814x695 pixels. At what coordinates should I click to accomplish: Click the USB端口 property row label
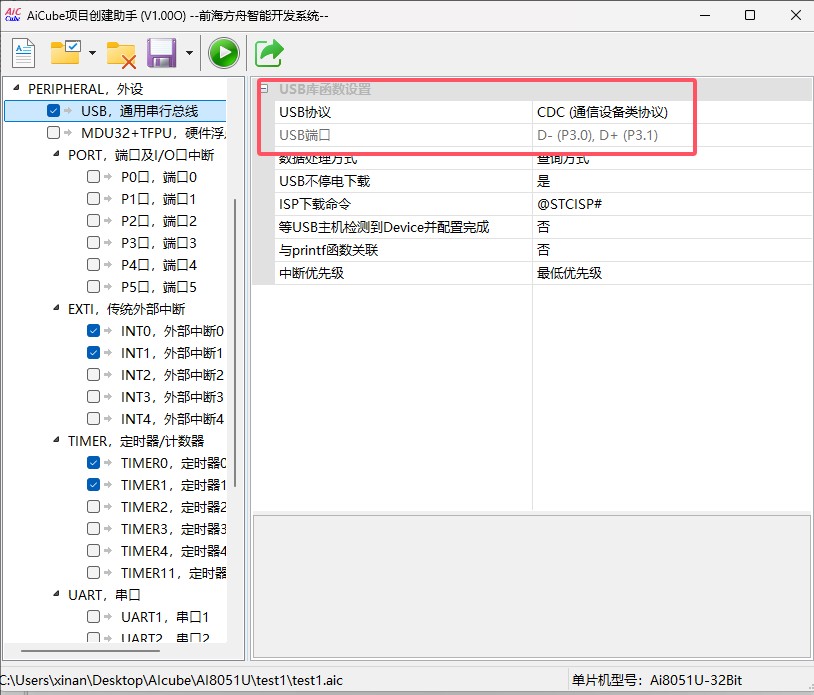[x=305, y=135]
